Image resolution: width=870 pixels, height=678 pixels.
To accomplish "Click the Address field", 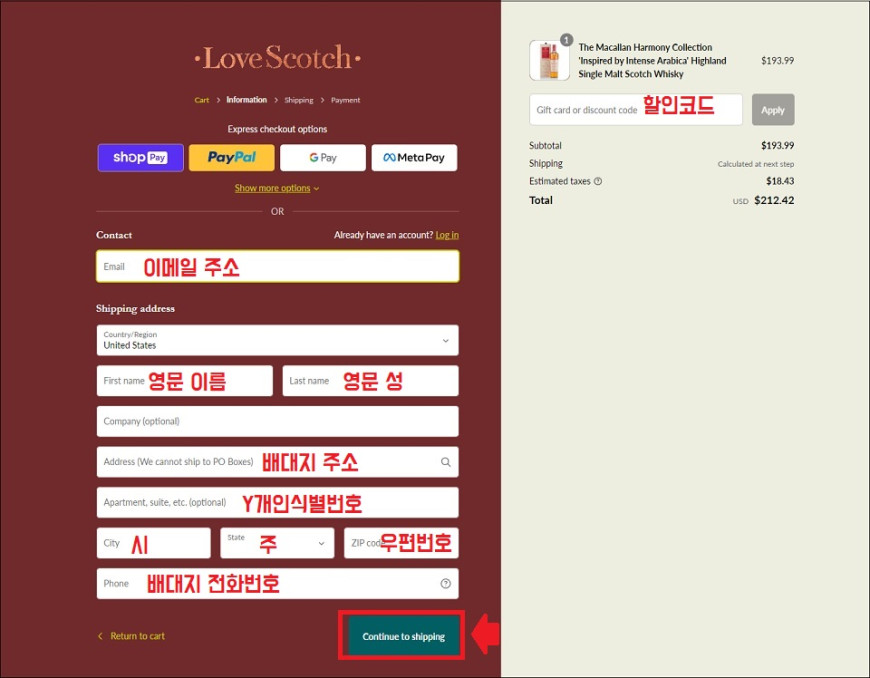I will tap(277, 462).
